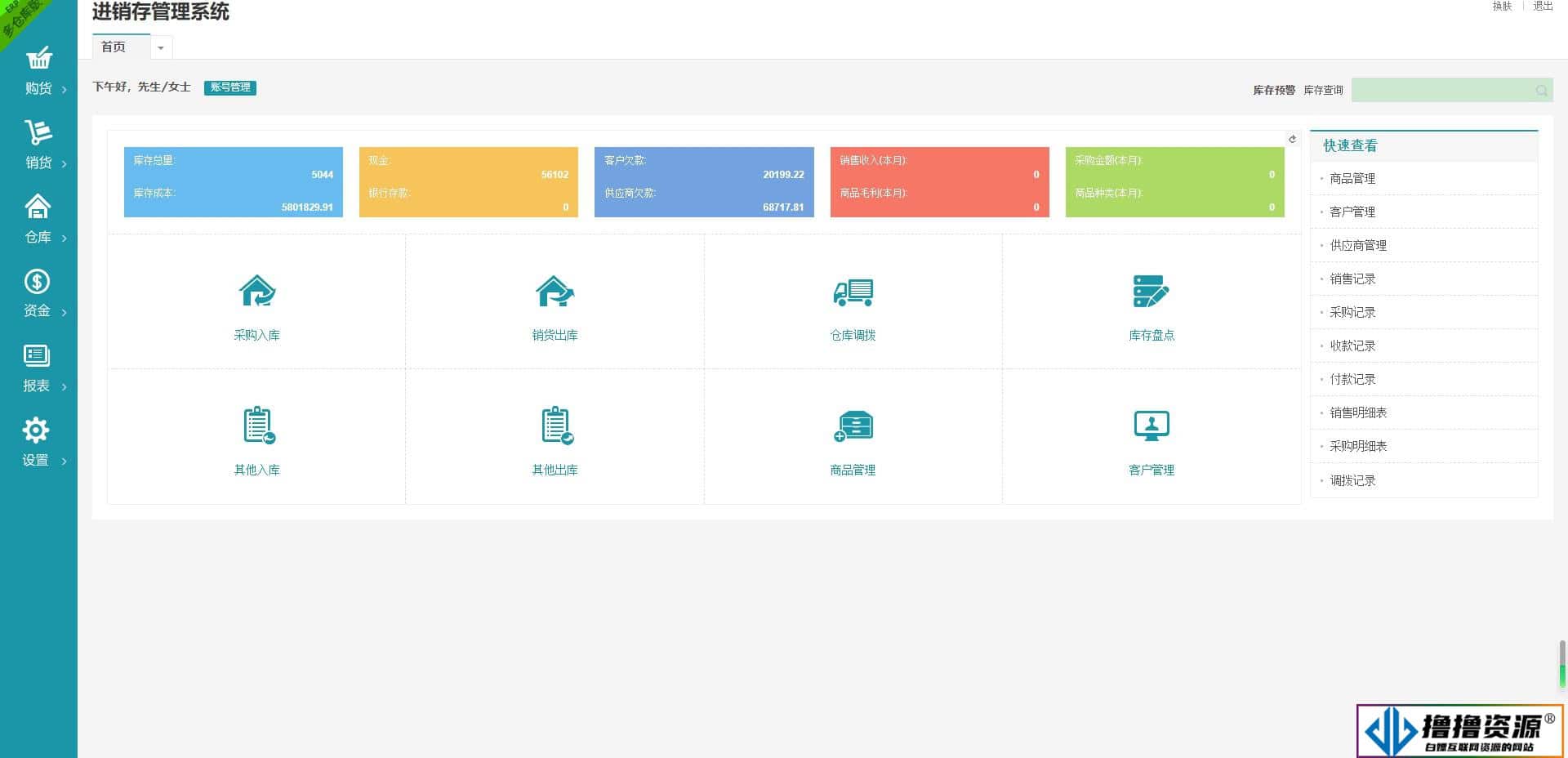
Task: Click the 仓库调拨 label
Action: [x=853, y=335]
